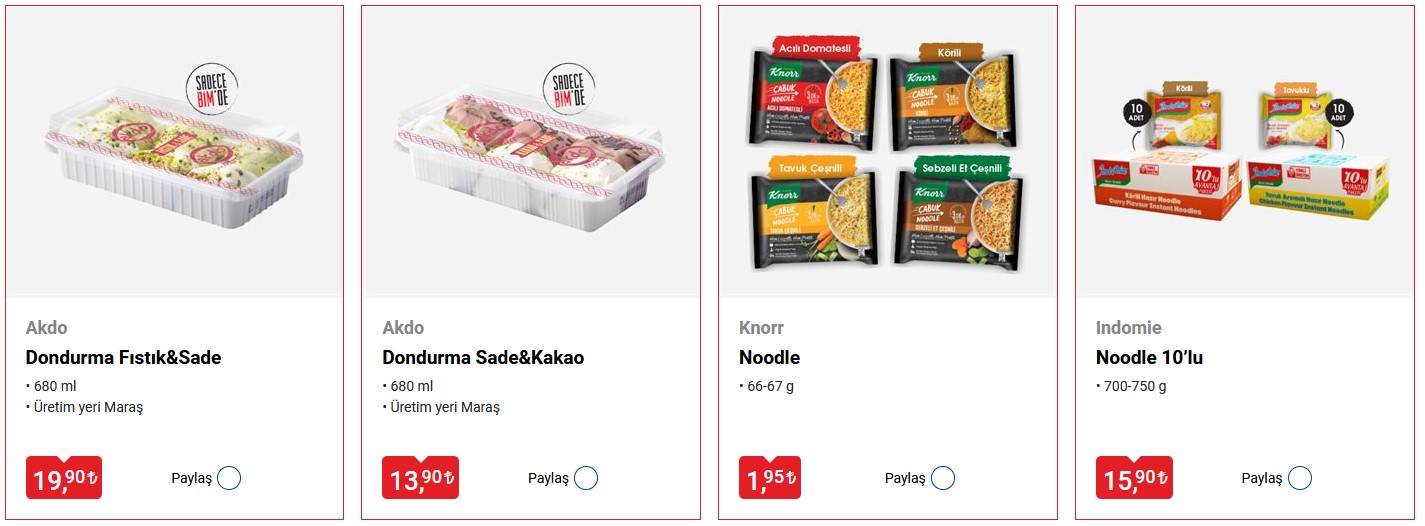Image resolution: width=1425 pixels, height=526 pixels.
Task: Click the Paylaş circle icon for Knorr Noodle
Action: point(943,478)
